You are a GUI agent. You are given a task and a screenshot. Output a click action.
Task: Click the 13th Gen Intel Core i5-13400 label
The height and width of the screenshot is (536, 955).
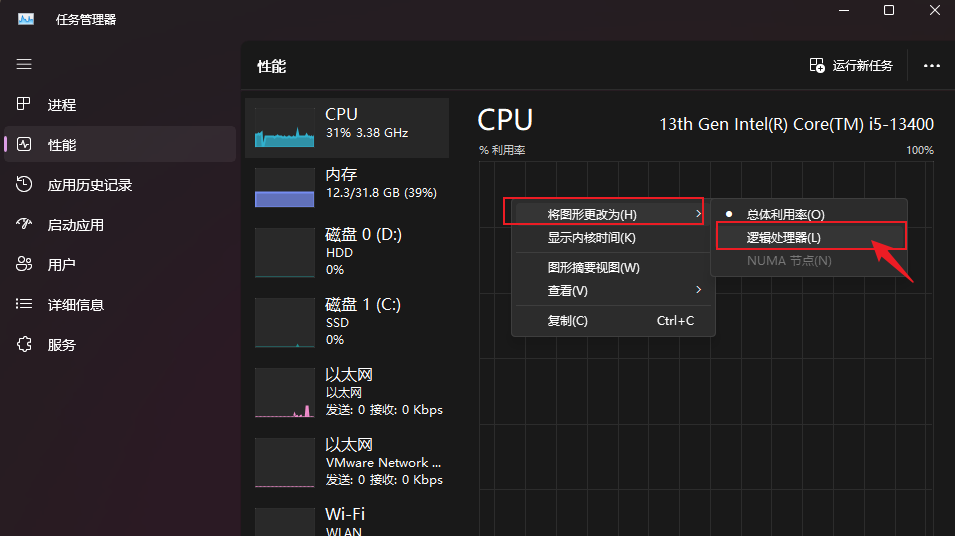click(x=797, y=124)
